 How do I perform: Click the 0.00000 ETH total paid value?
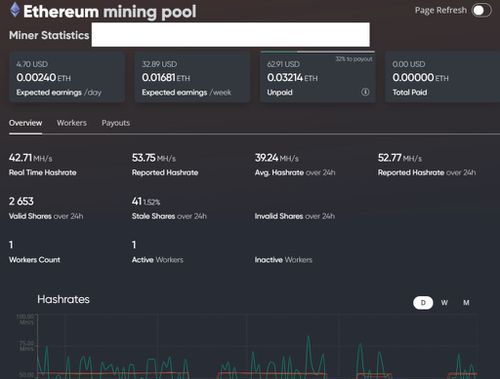(x=420, y=78)
